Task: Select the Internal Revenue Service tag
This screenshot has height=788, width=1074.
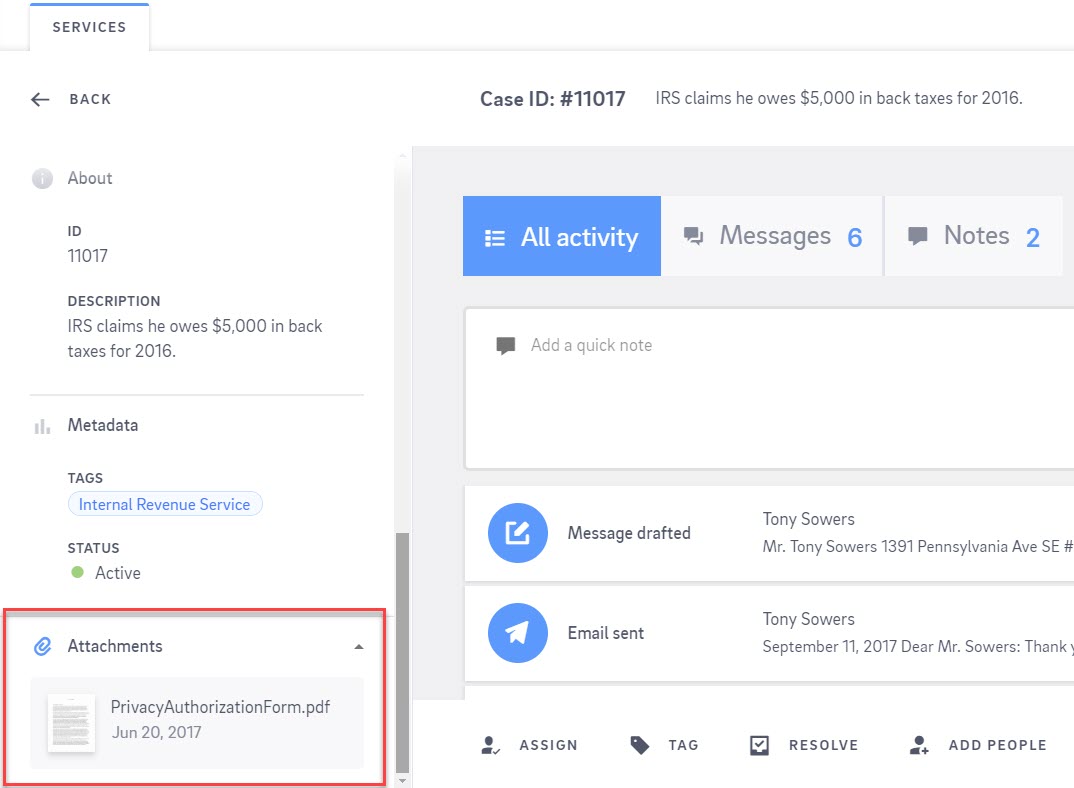Action: click(x=164, y=504)
